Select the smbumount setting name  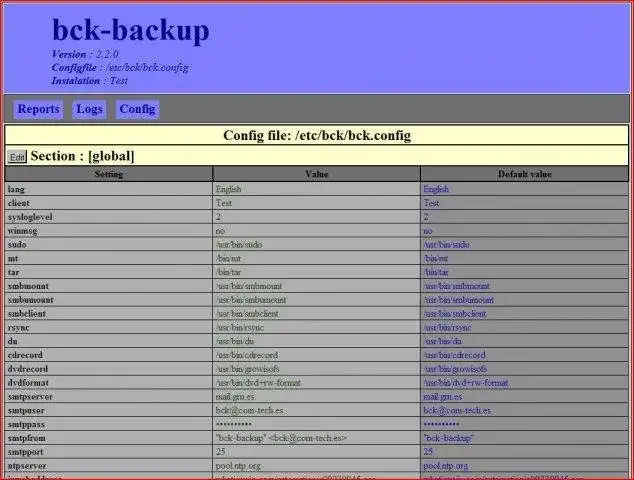click(x=30, y=300)
